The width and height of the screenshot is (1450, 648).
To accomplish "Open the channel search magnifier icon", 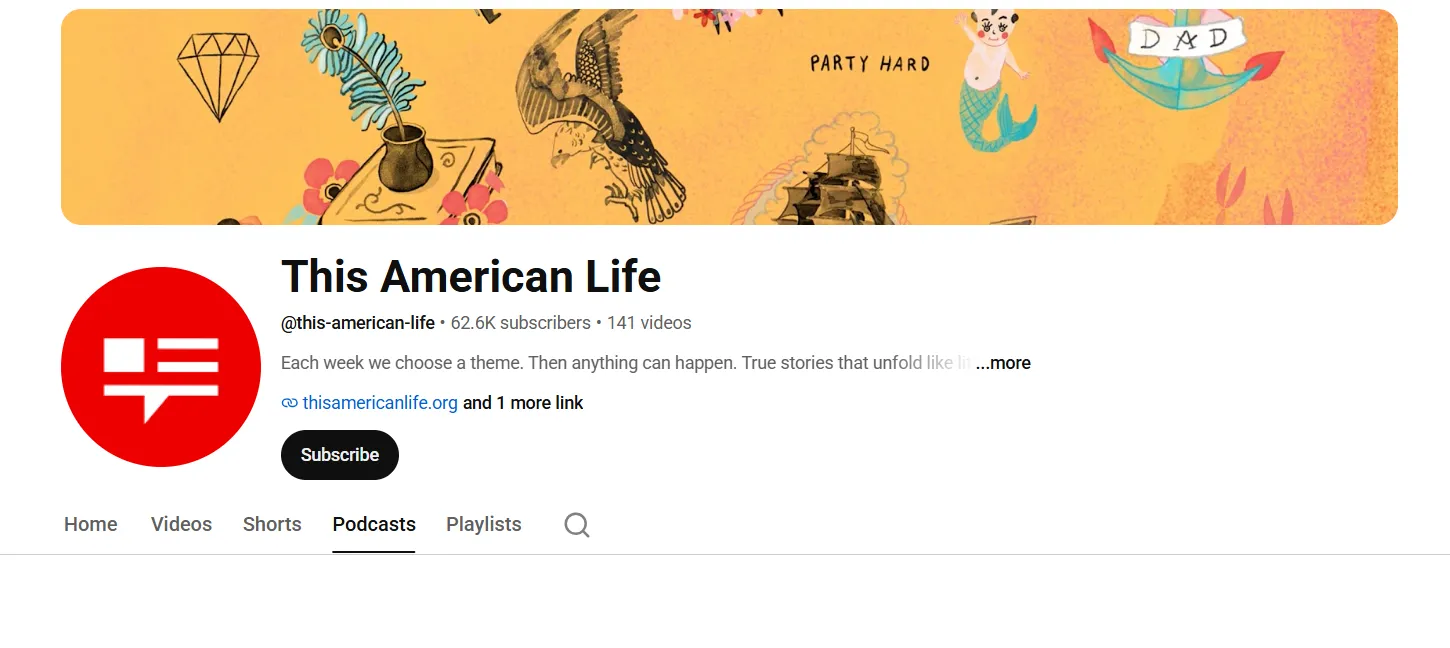I will (x=577, y=524).
